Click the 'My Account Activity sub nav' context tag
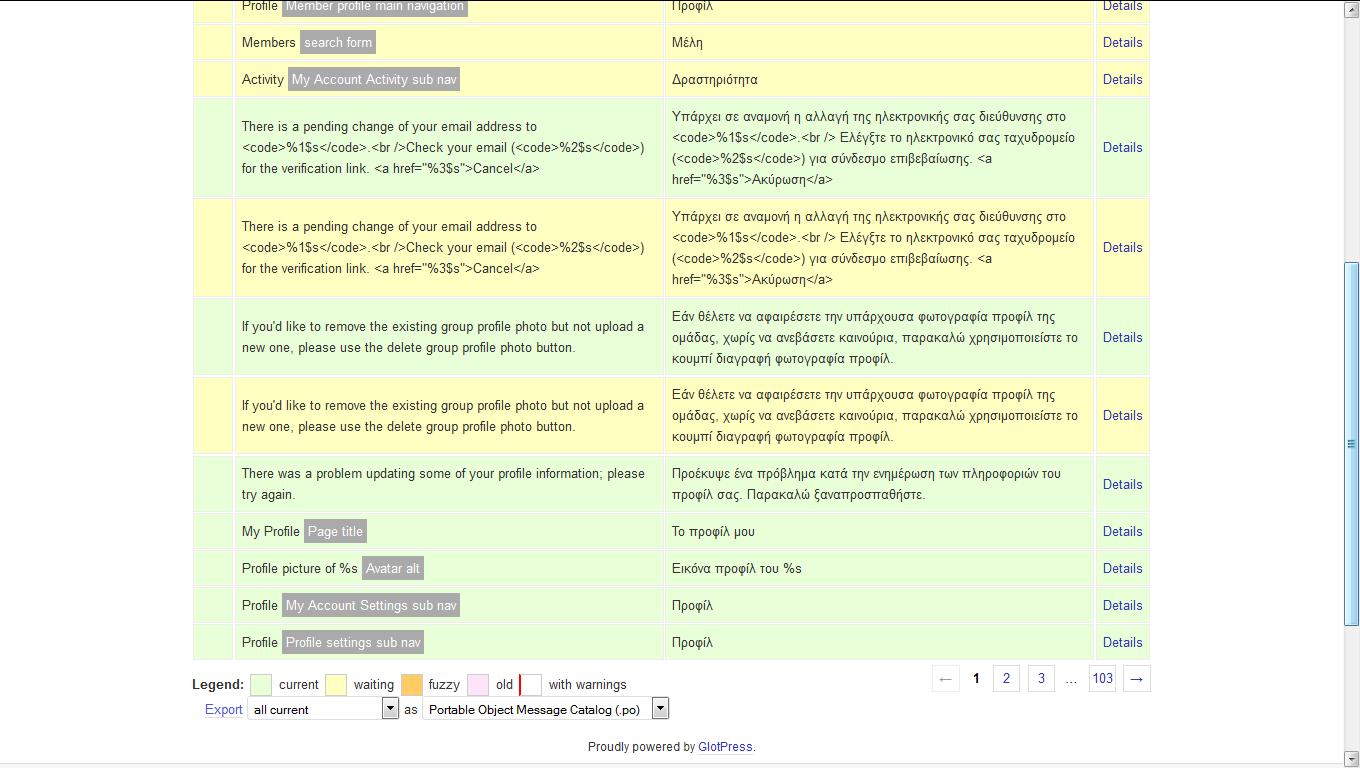Image resolution: width=1360 pixels, height=768 pixels. tap(374, 79)
